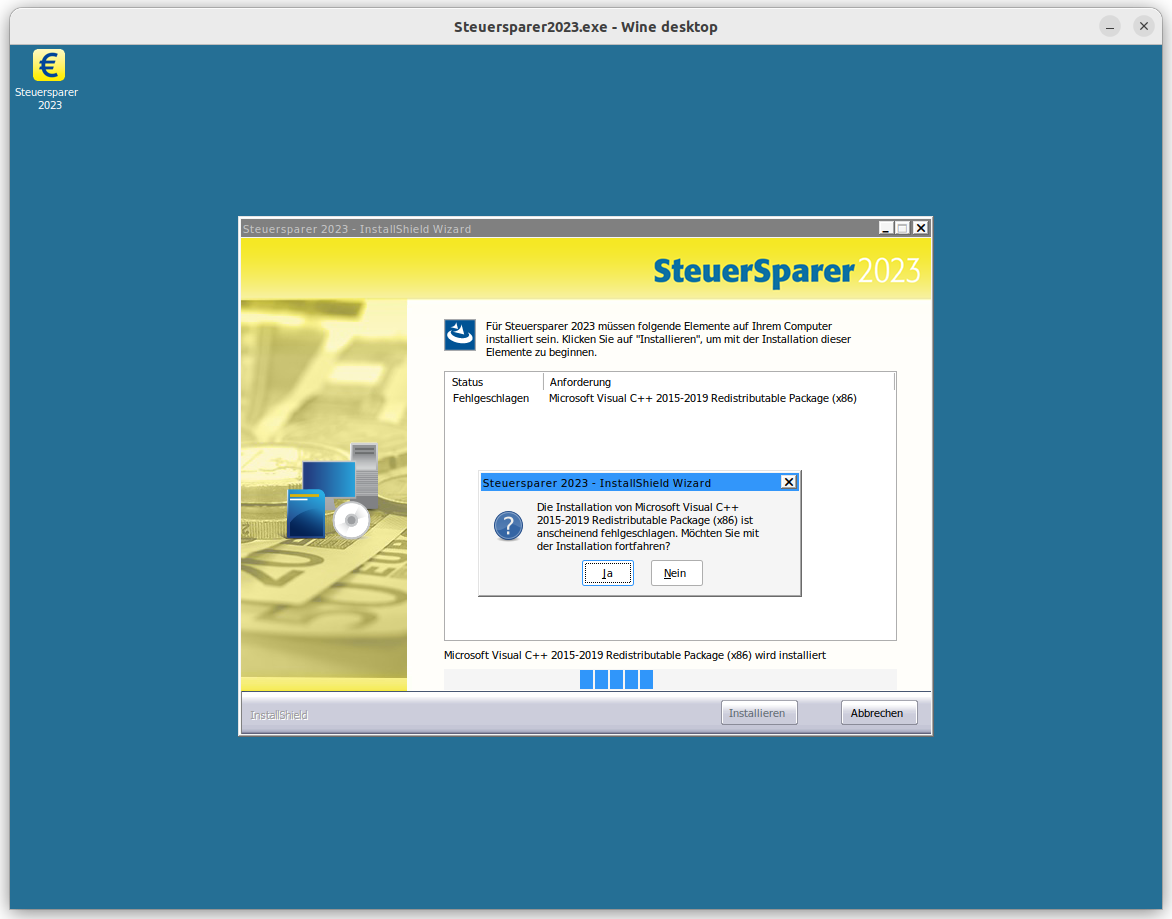Click the main wizard window title bar text
Screen dimensions: 1172x919
(x=357, y=229)
